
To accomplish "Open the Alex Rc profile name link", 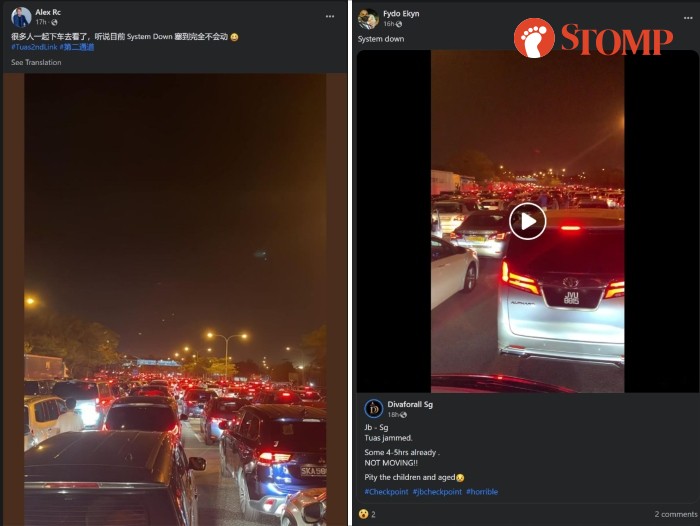I will tap(48, 12).
